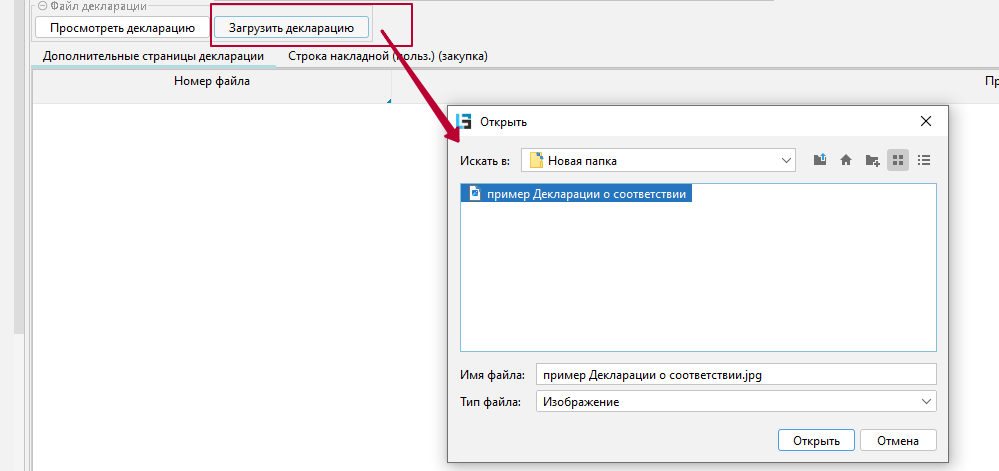This screenshot has width=999, height=471.
Task: Click the Новая папка folder icon
Action: tap(536, 160)
